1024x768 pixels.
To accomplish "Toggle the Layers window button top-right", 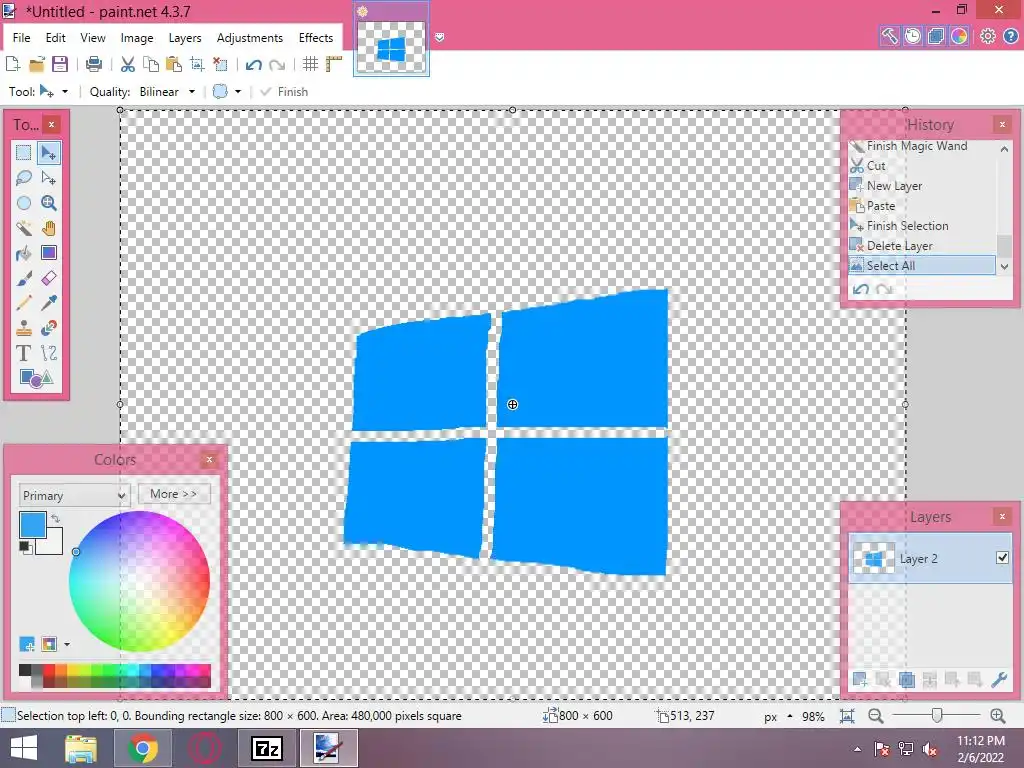I will coord(936,36).
